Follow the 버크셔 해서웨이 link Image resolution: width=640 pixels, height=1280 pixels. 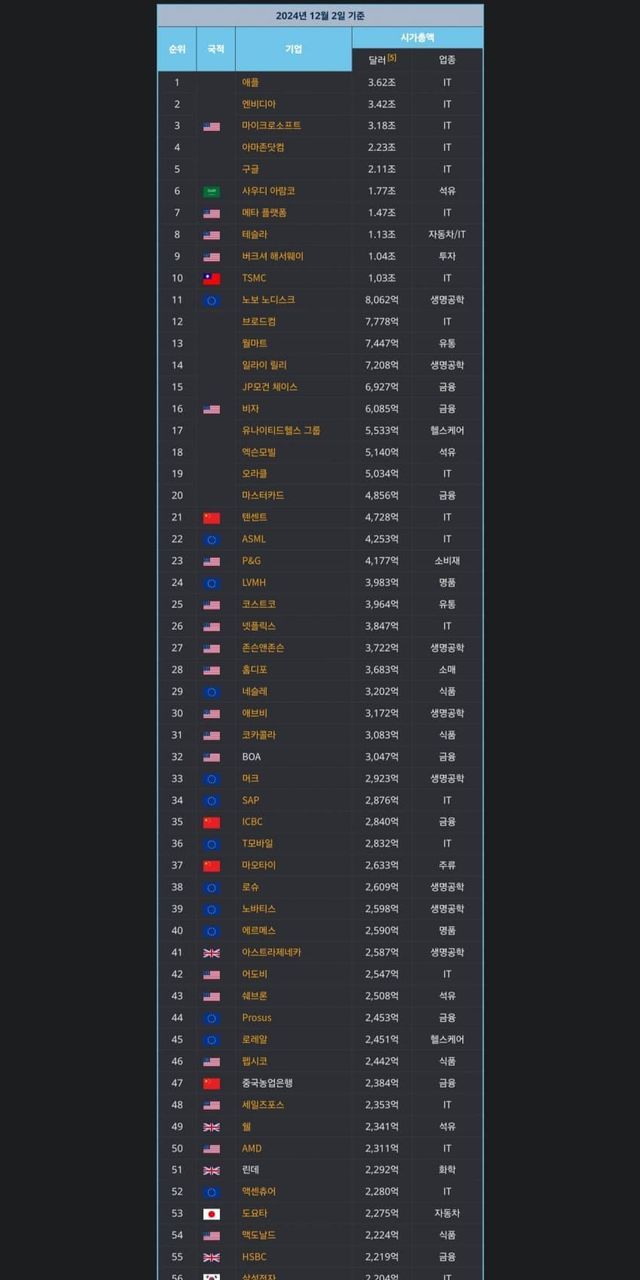pyautogui.click(x=272, y=256)
